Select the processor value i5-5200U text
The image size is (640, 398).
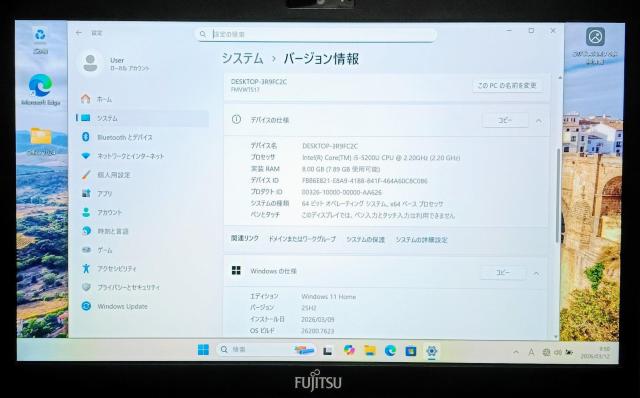click(381, 158)
